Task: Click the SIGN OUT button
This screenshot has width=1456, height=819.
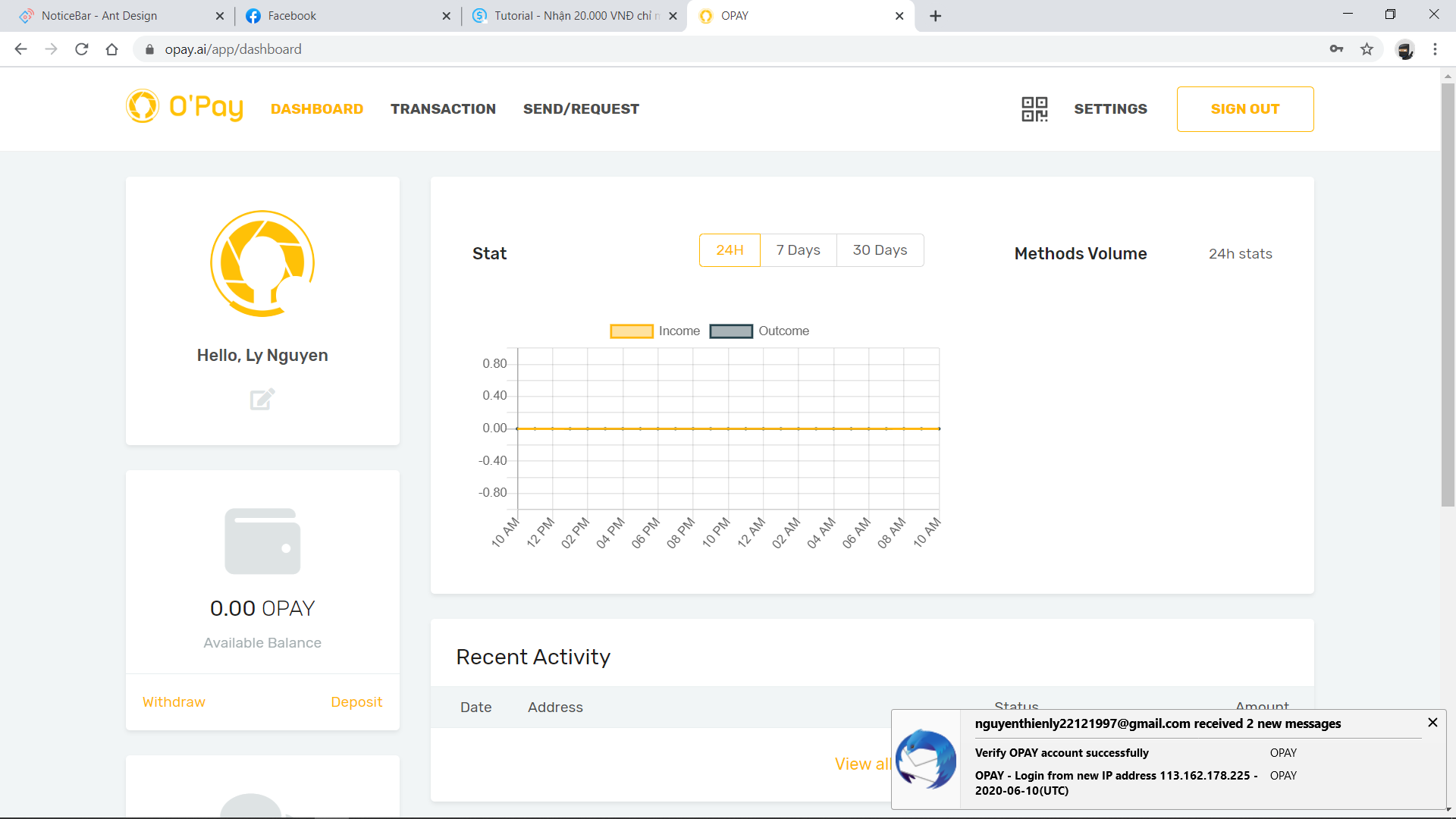Action: [x=1244, y=109]
